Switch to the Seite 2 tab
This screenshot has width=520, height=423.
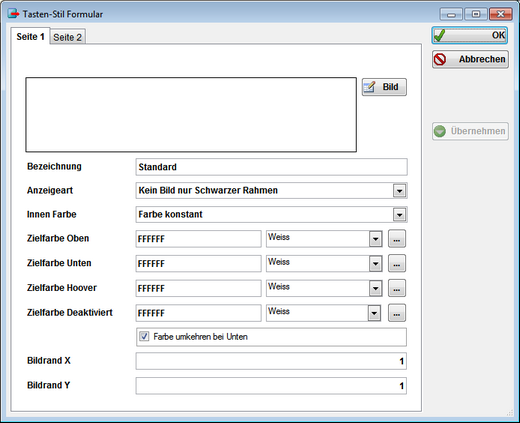tap(68, 37)
